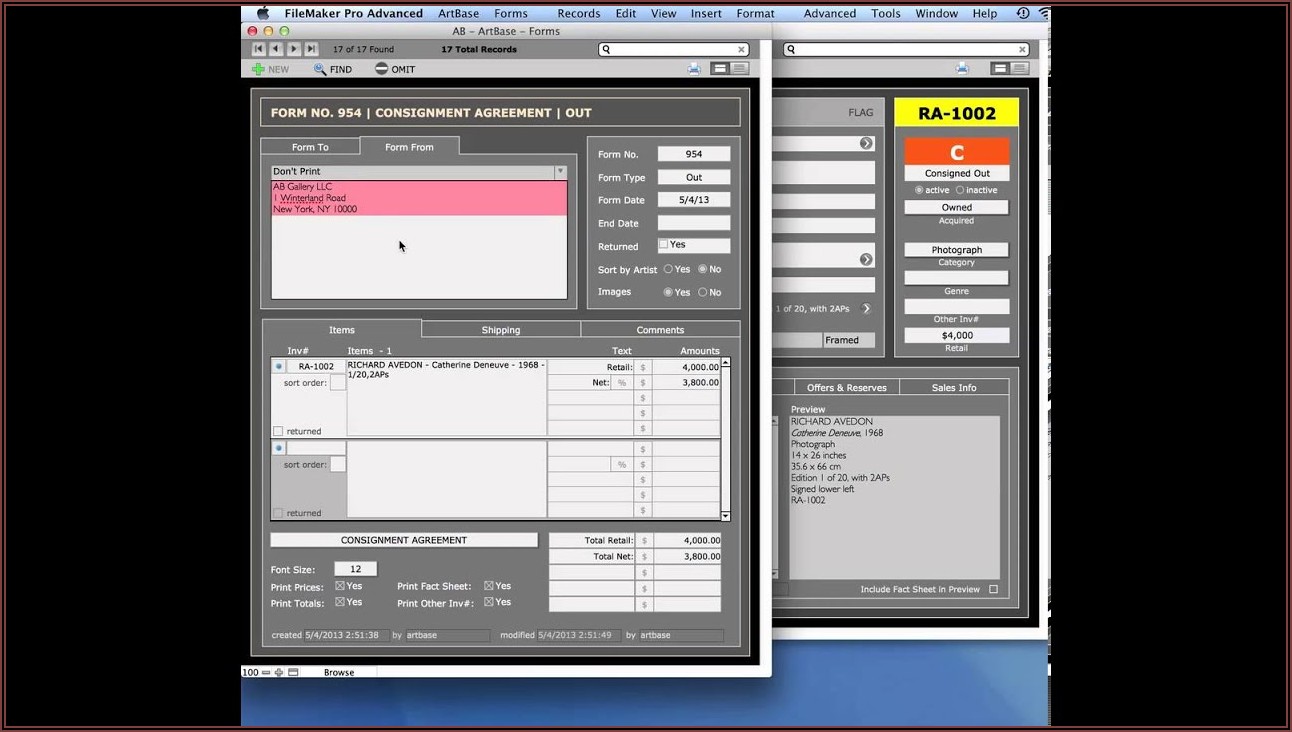
Task: Jump to the last record arrow
Action: tap(311, 49)
